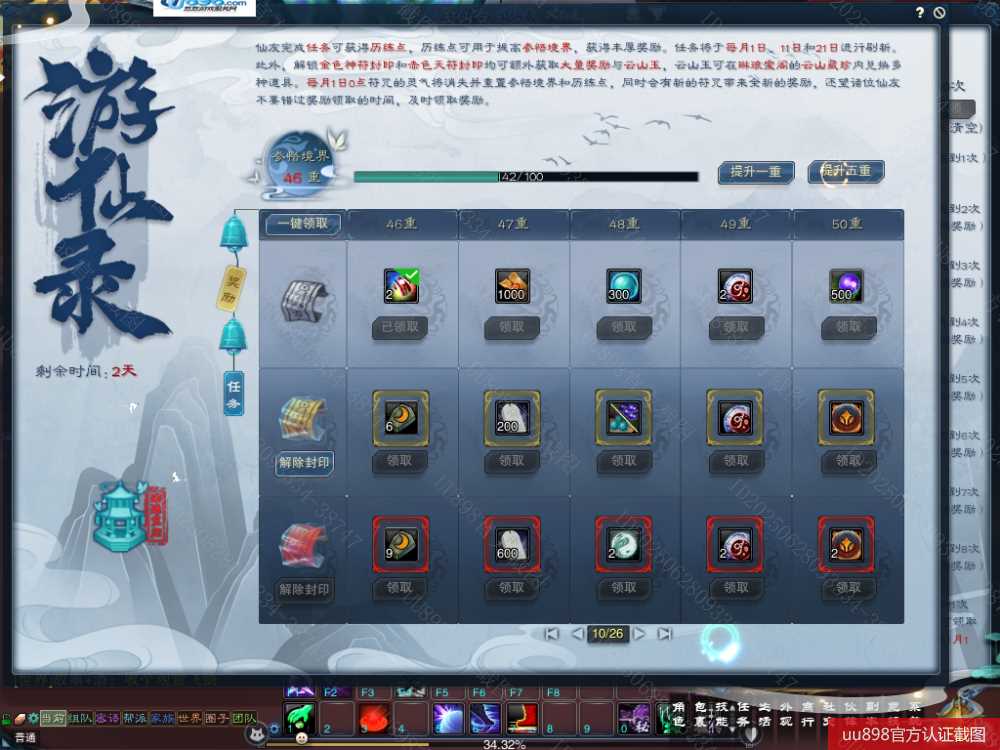
Task: Click the purple skill in slot 0
Action: click(634, 718)
